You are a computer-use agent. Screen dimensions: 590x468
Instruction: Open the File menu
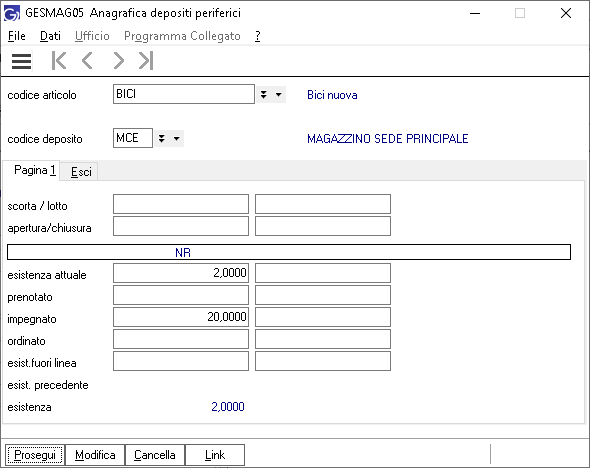[x=17, y=36]
